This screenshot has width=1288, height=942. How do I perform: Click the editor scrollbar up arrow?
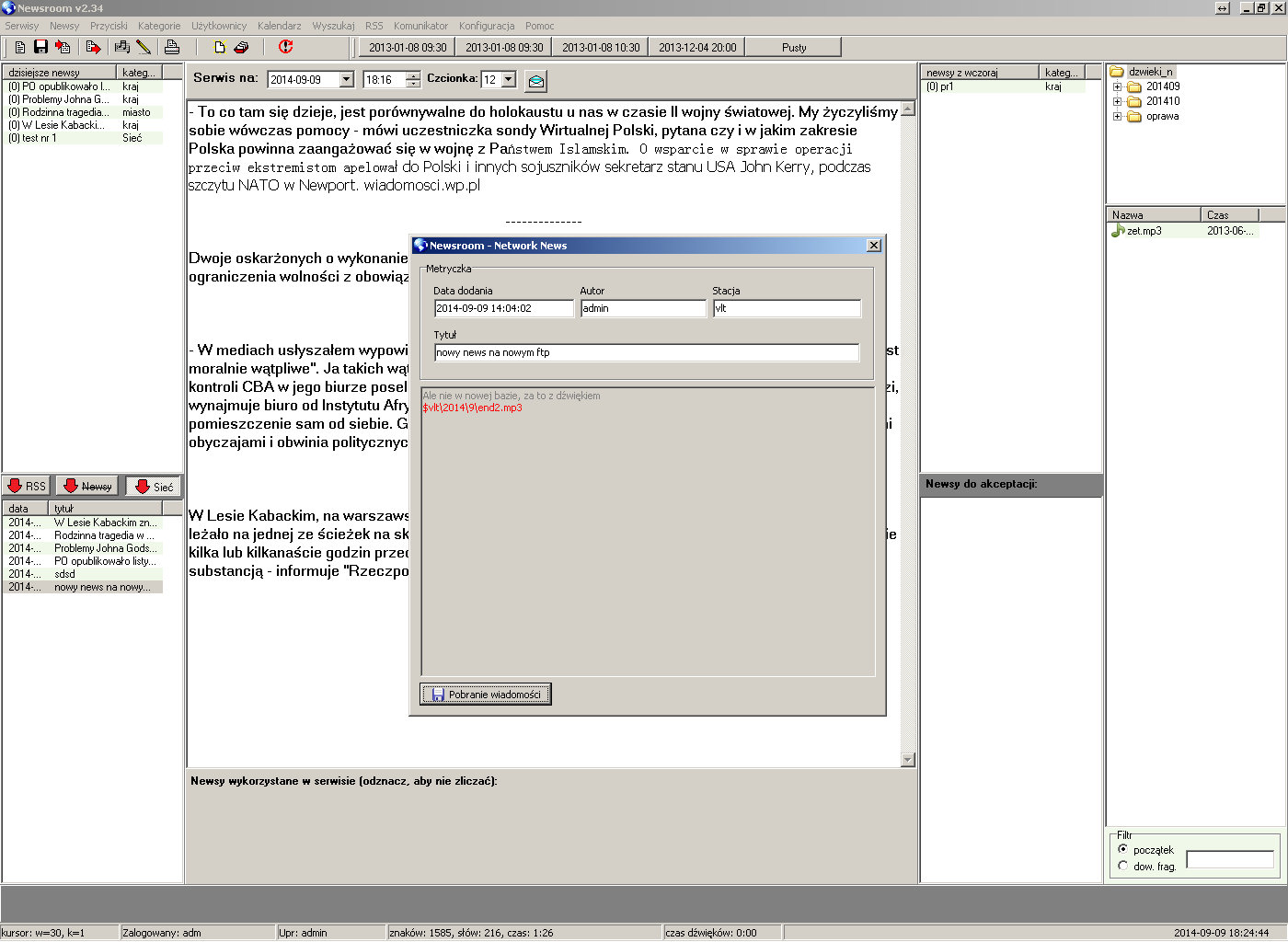coord(908,109)
